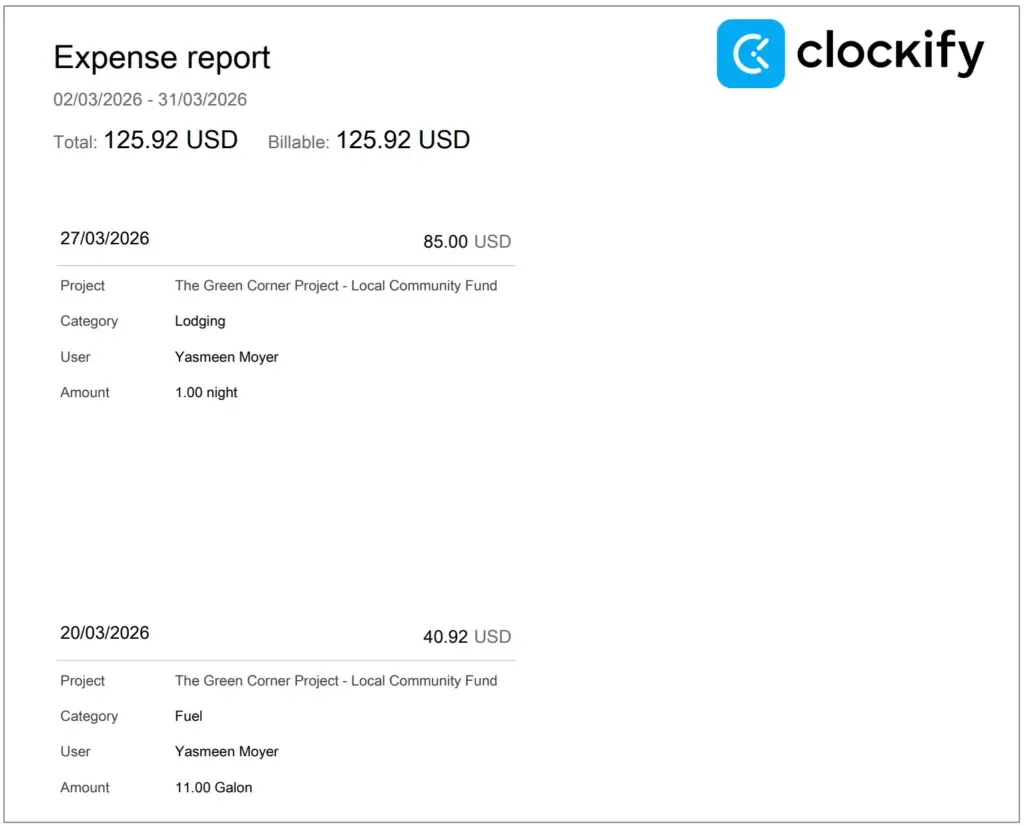1024x825 pixels.
Task: Select the 85.00 USD amount
Action: (466, 241)
